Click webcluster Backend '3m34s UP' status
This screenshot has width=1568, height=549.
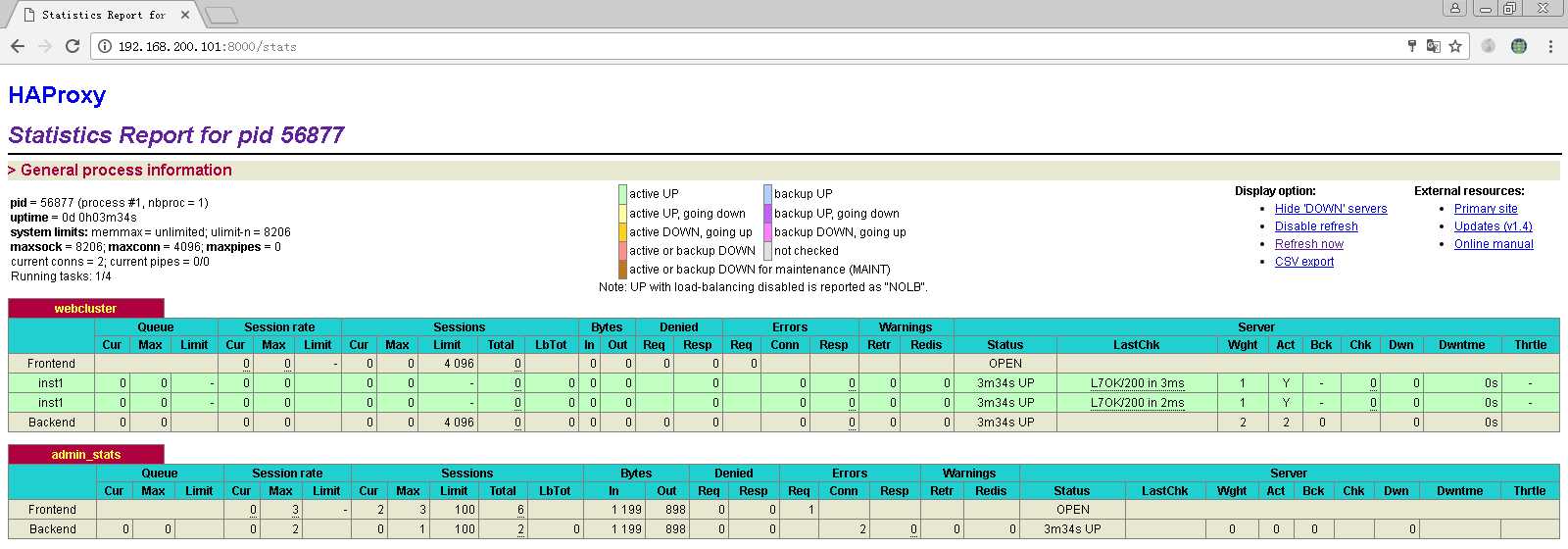(1005, 423)
